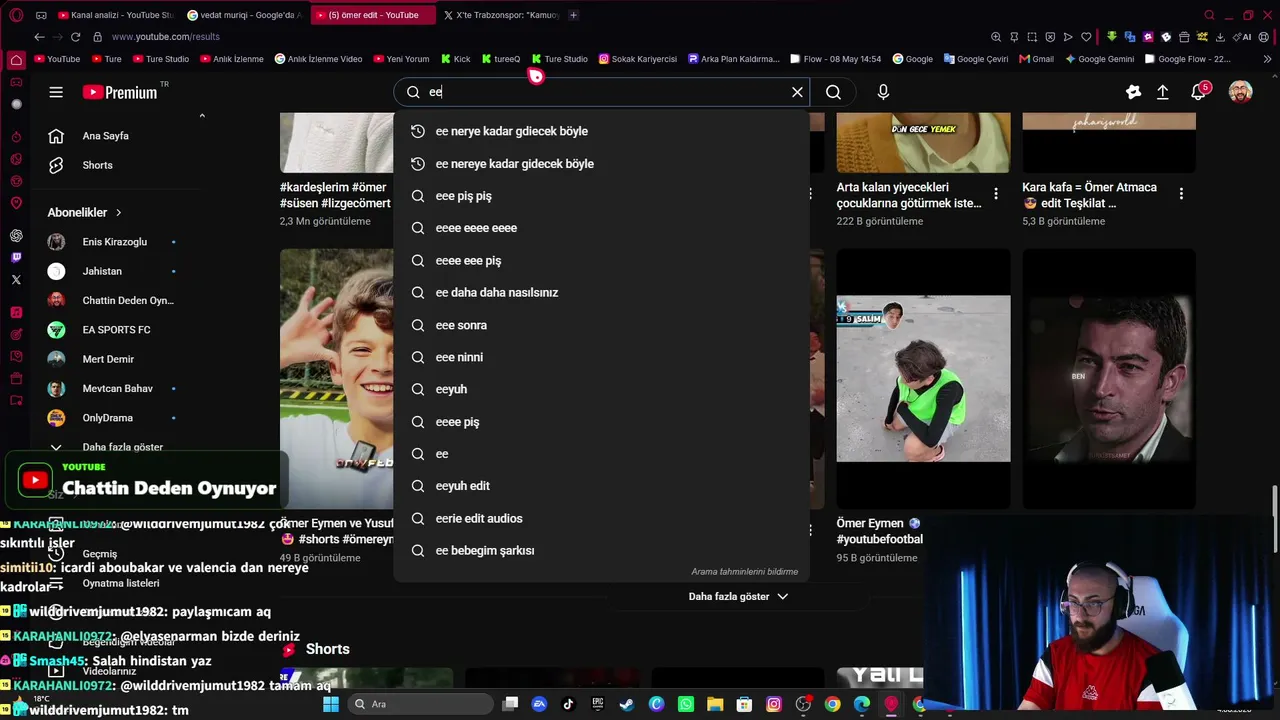Click the YouTube Premium logo

click(120, 92)
